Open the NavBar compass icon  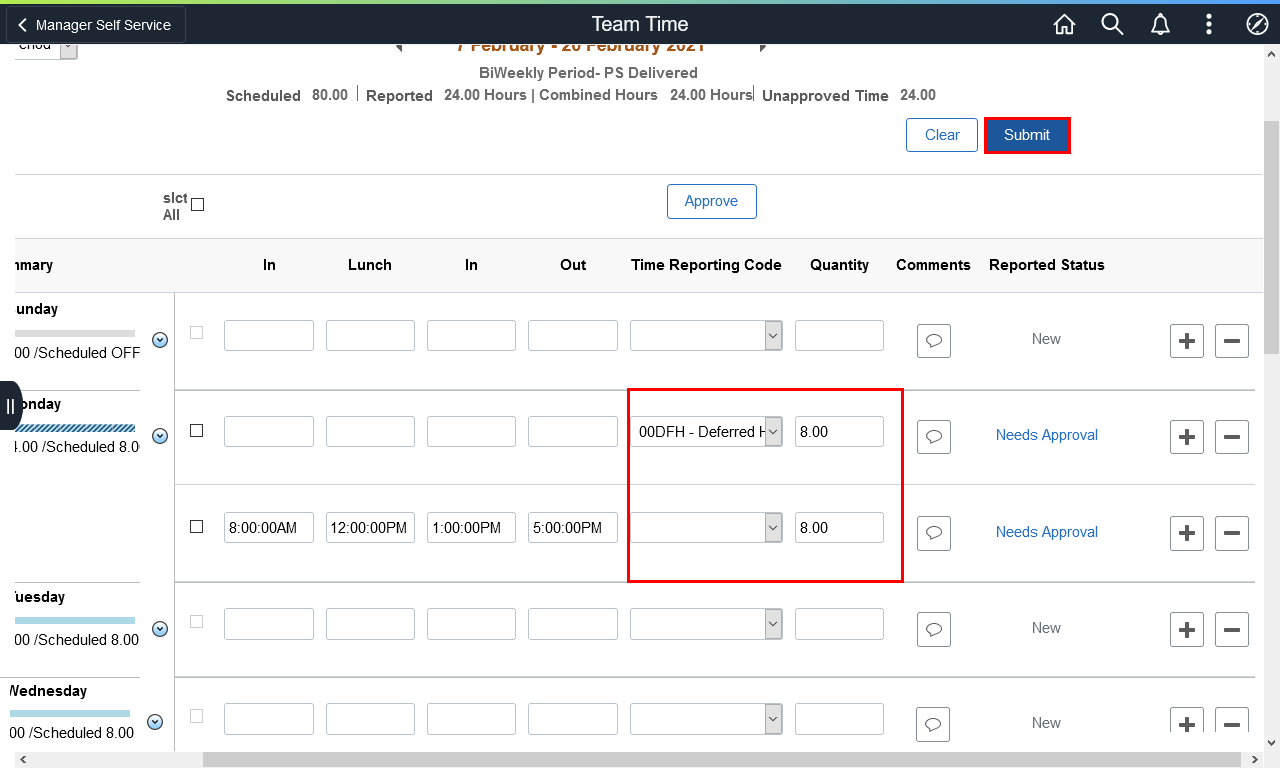coord(1257,25)
